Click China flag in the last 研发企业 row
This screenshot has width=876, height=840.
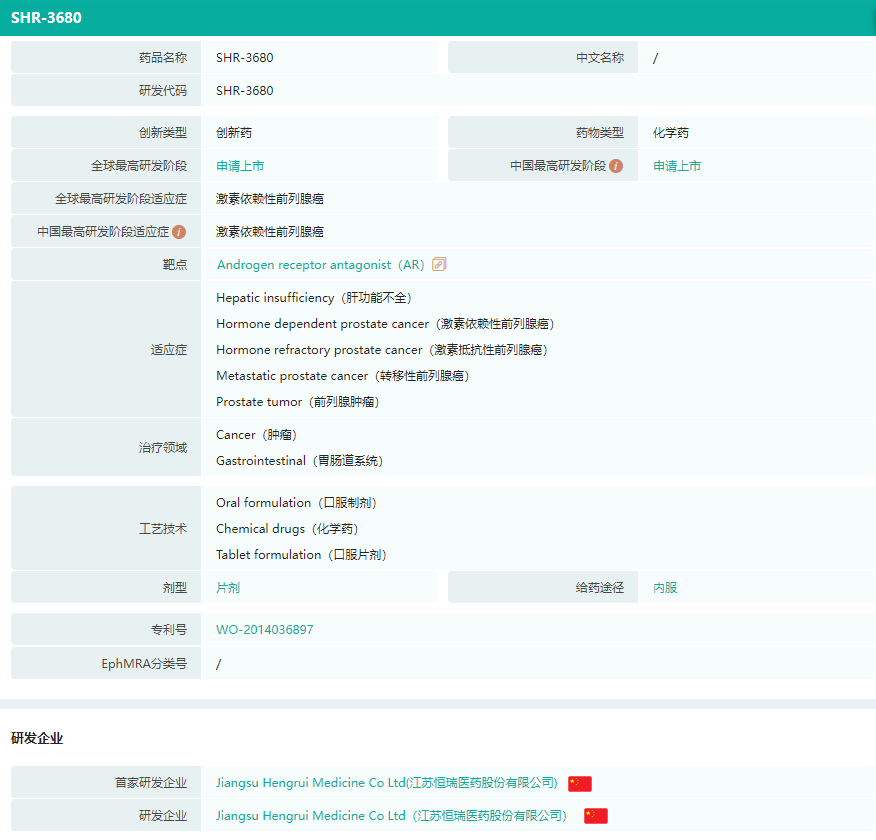tap(596, 816)
